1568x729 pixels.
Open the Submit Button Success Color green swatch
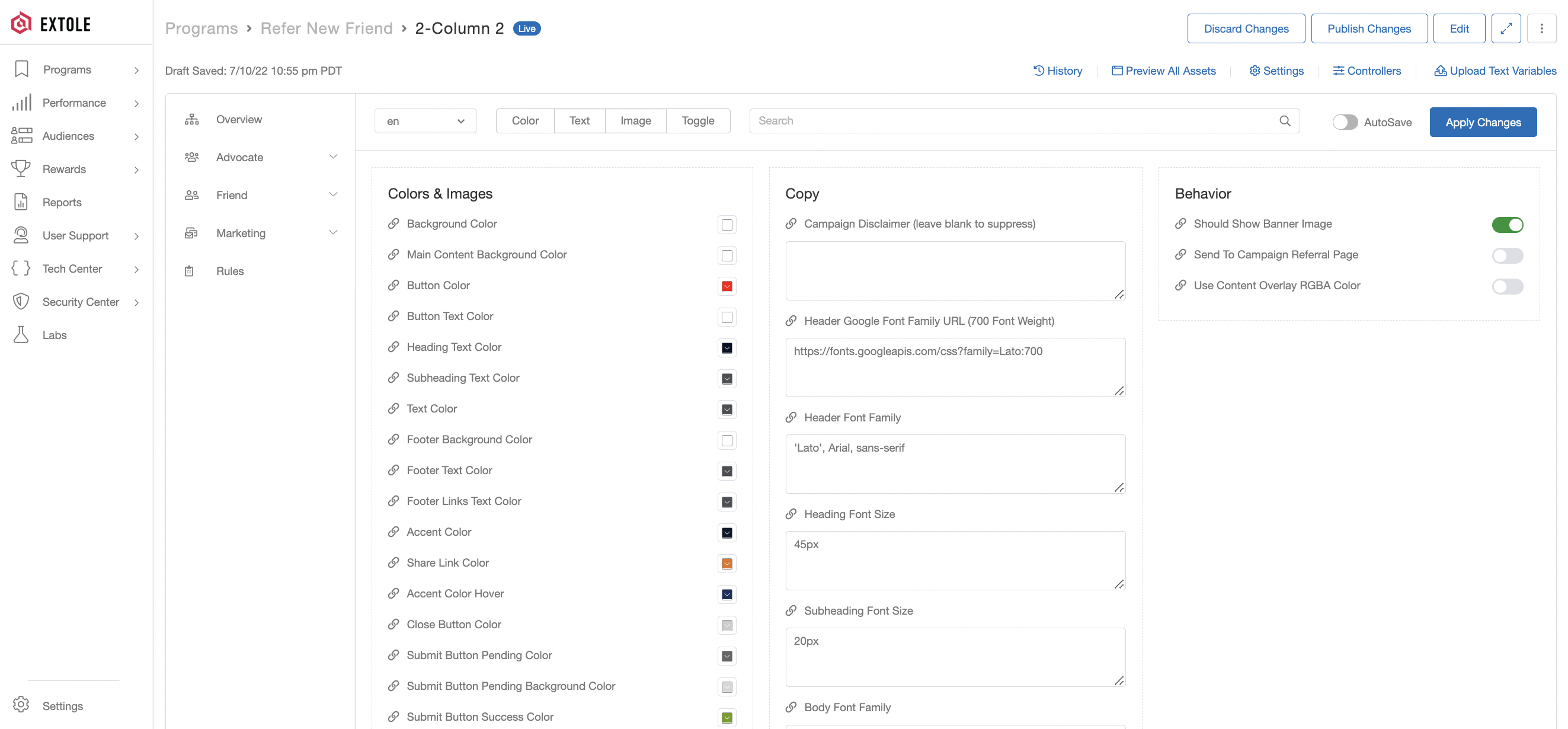727,717
